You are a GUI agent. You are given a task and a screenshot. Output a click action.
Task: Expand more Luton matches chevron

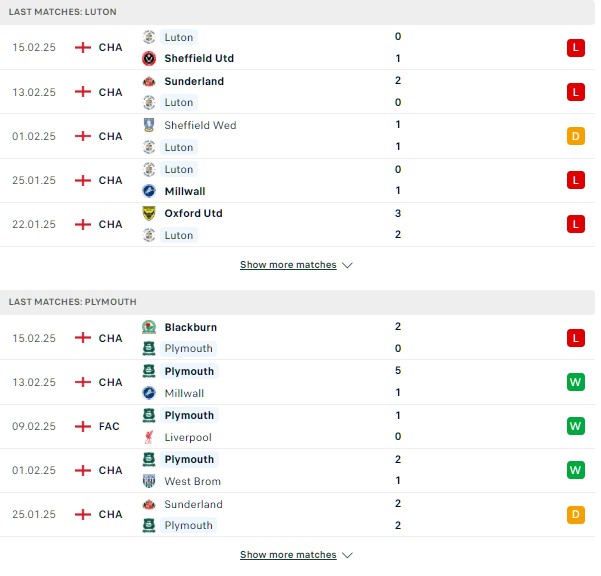point(347,265)
